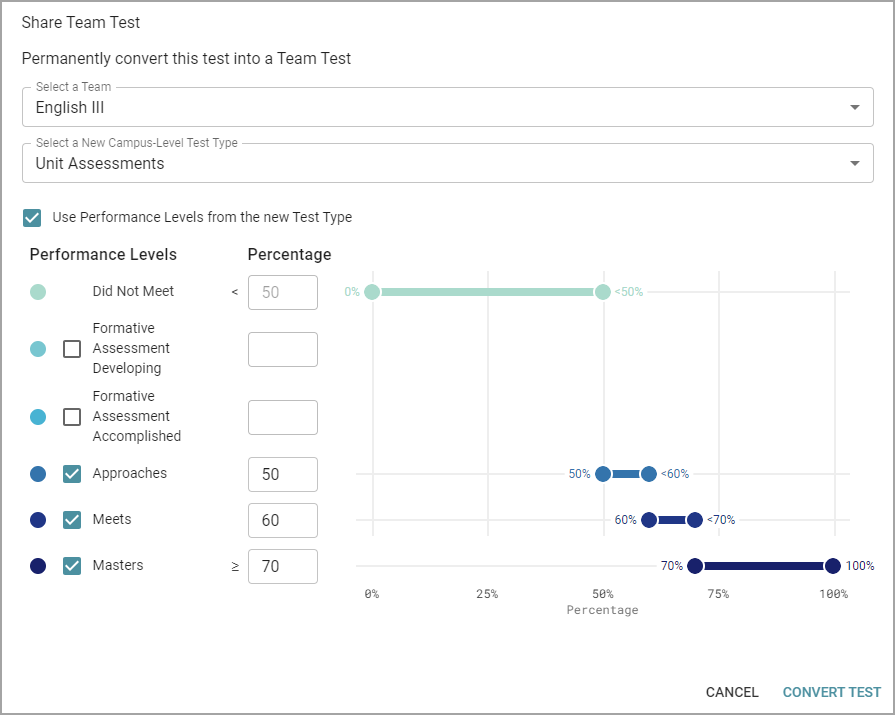Click the Approaches percentage field showing 50

click(282, 475)
